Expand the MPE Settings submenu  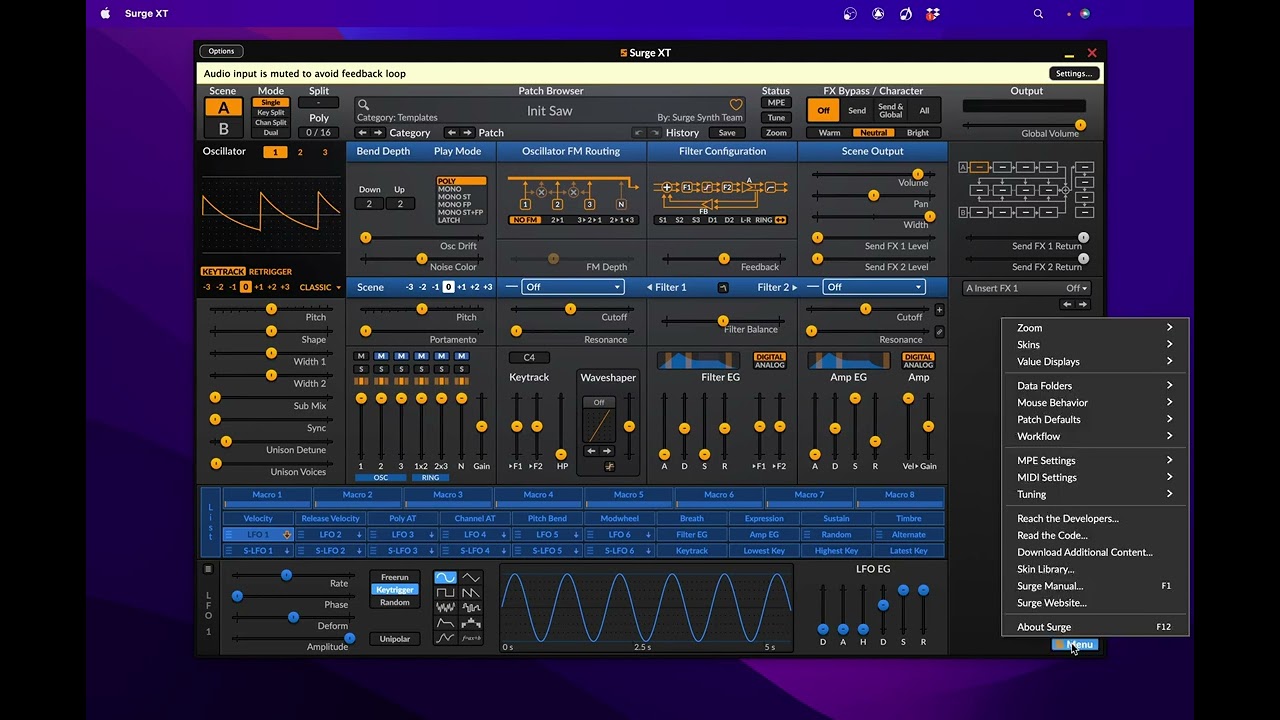click(1095, 461)
